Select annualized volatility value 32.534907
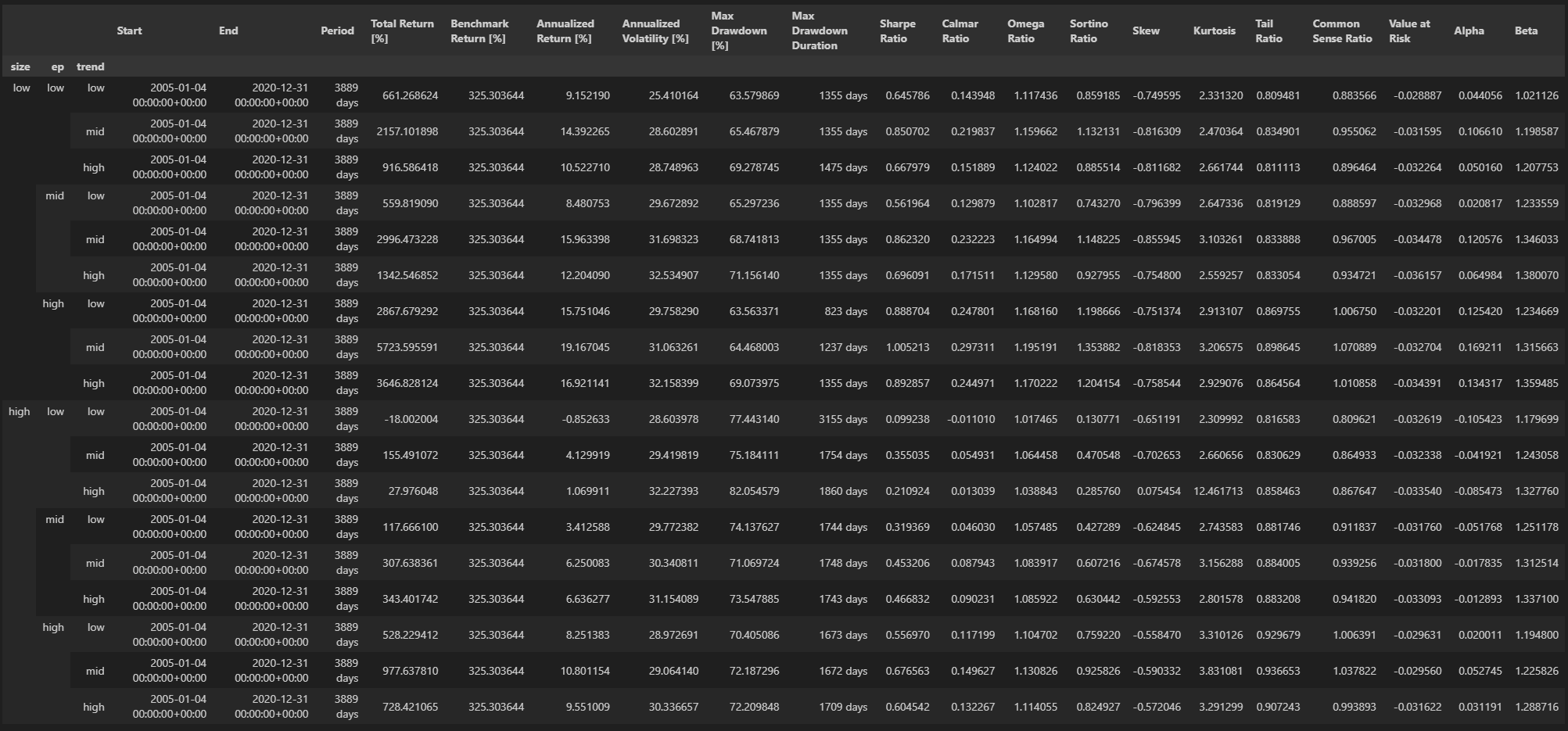1568x731 pixels. pyautogui.click(x=673, y=275)
